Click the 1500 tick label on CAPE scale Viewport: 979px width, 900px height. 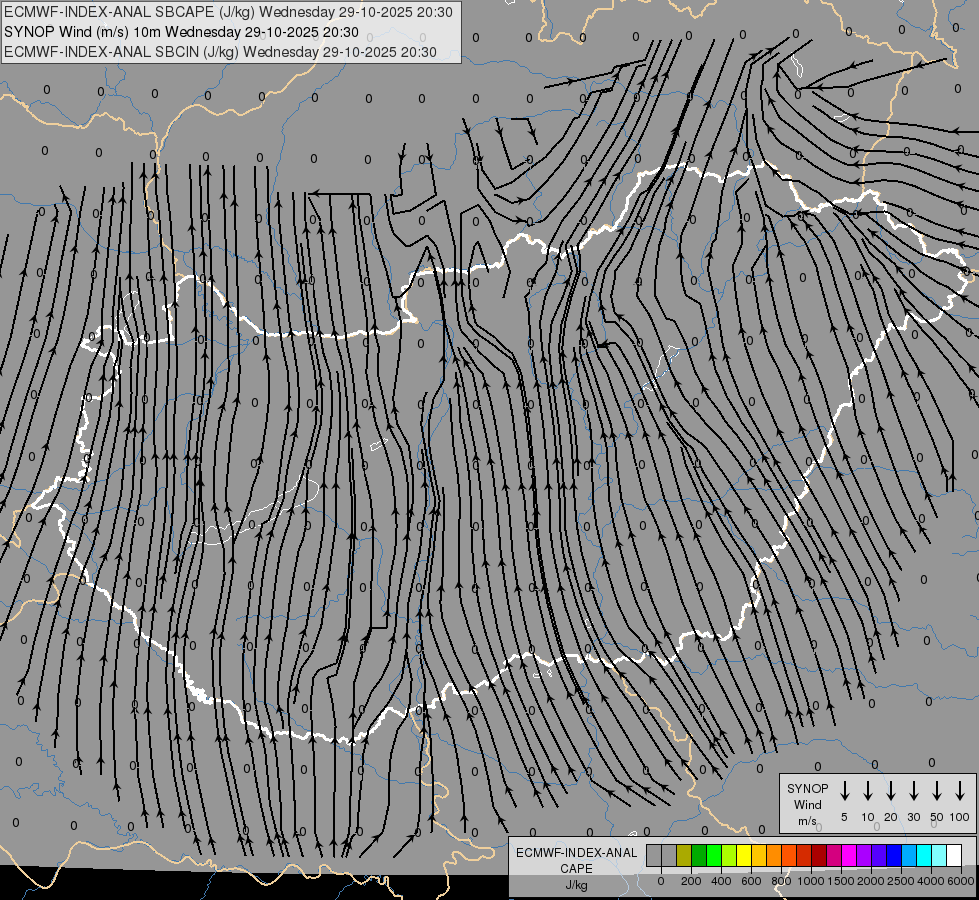(x=841, y=881)
